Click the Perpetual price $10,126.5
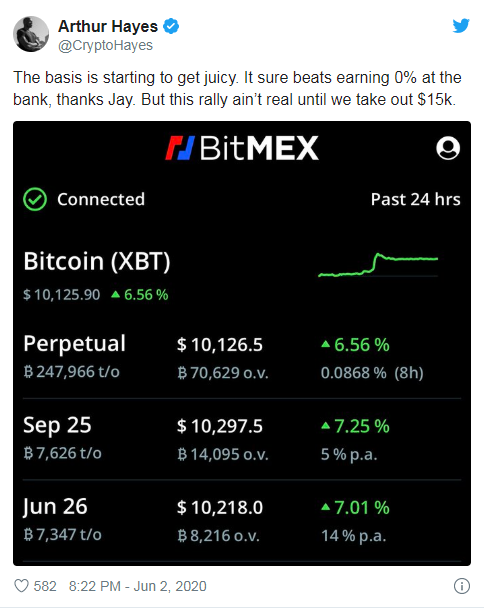 (x=220, y=344)
